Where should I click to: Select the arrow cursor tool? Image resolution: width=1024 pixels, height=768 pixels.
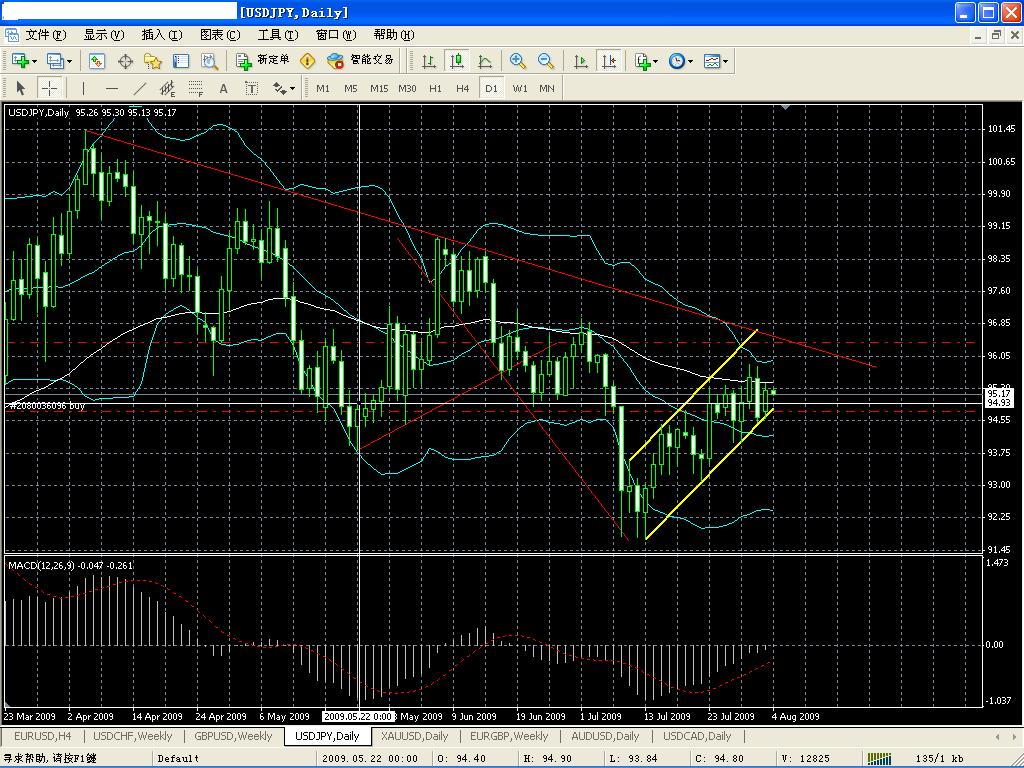pos(20,88)
